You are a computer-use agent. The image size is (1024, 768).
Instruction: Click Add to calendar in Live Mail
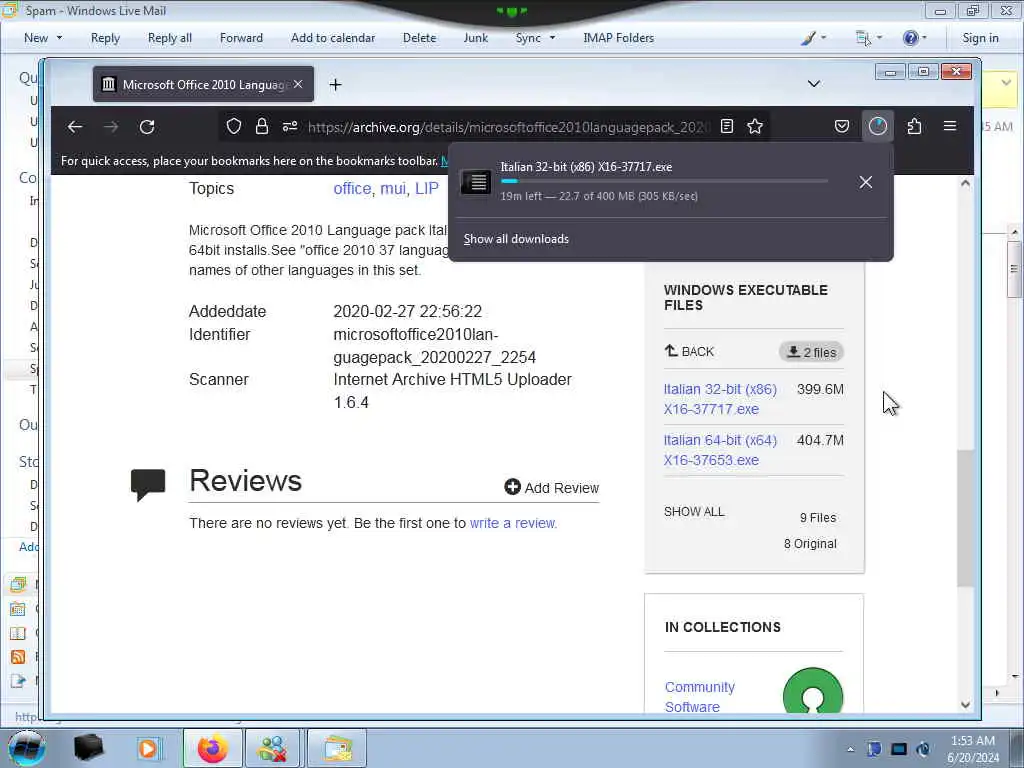[x=333, y=38]
